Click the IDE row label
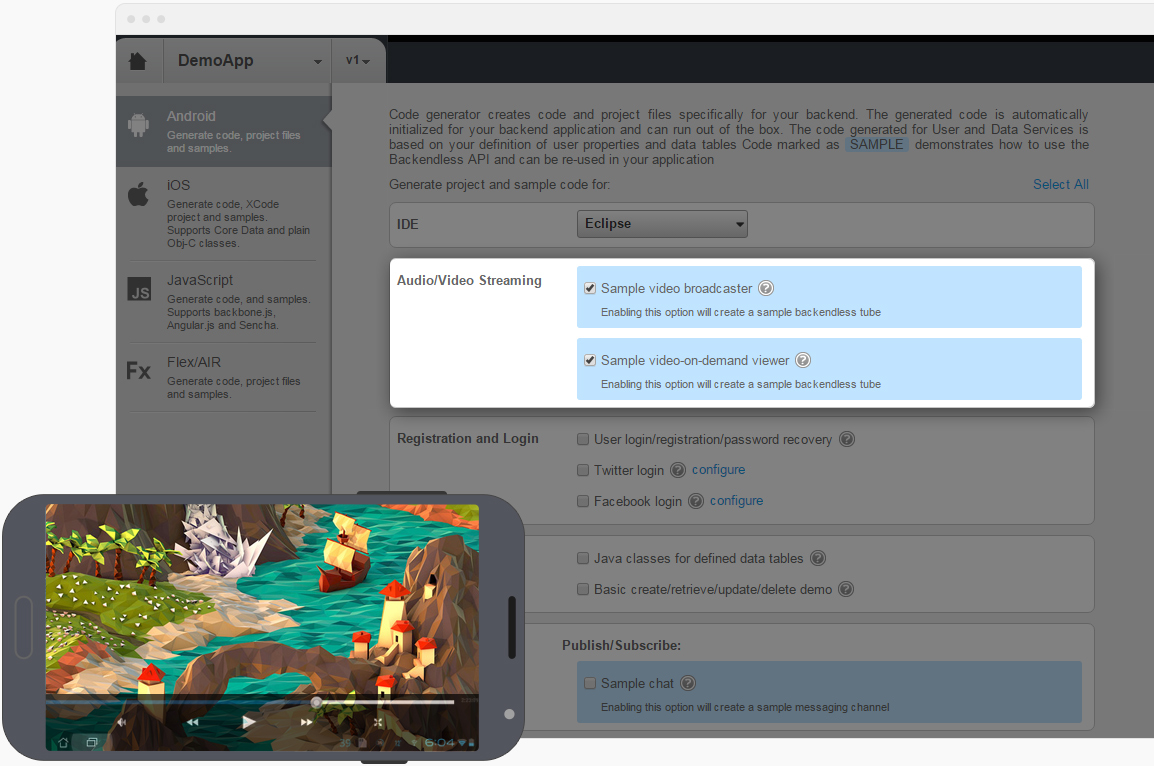Screen dimensions: 1154x766 (408, 224)
